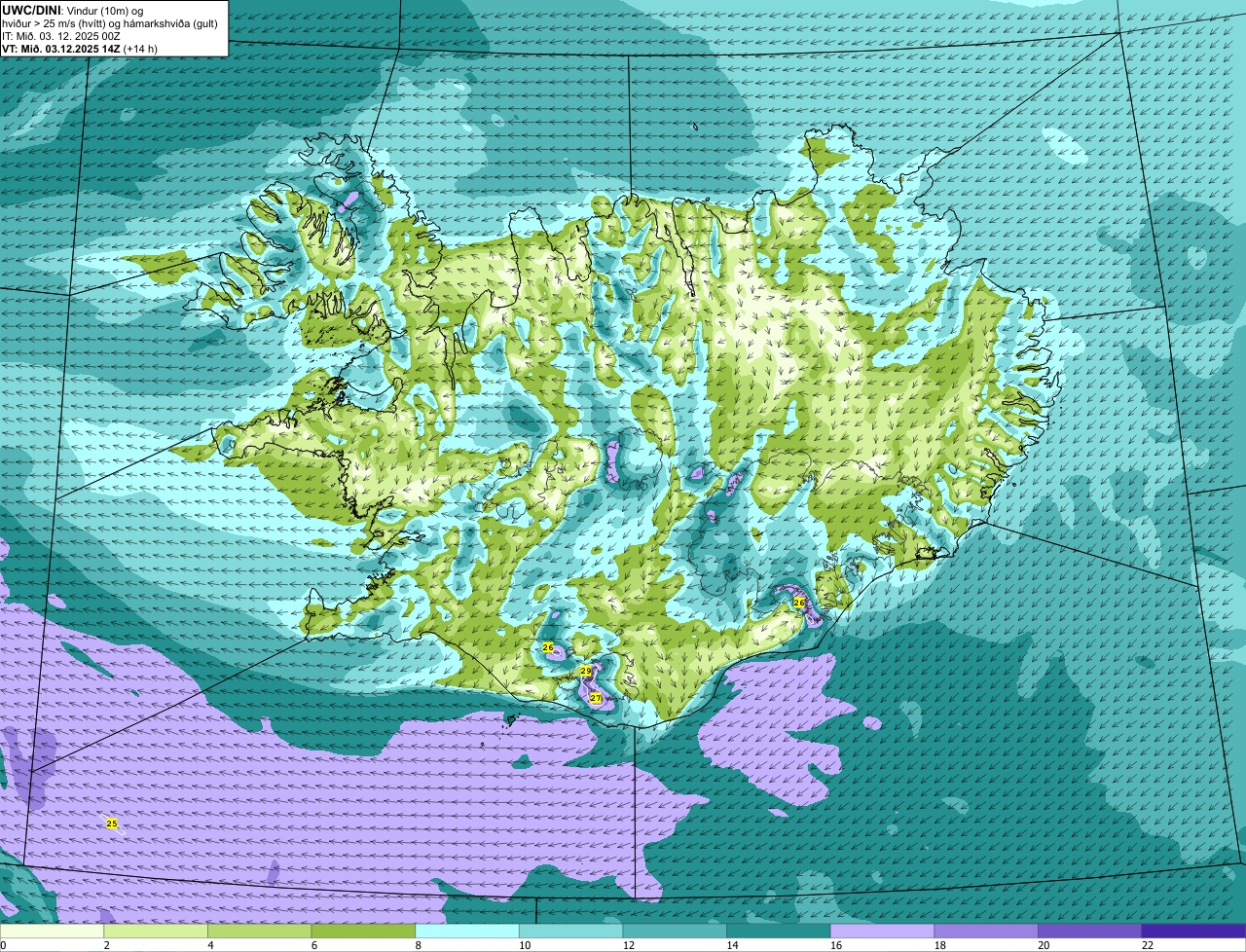Click the '12' tick label on the color scale

[x=629, y=945]
